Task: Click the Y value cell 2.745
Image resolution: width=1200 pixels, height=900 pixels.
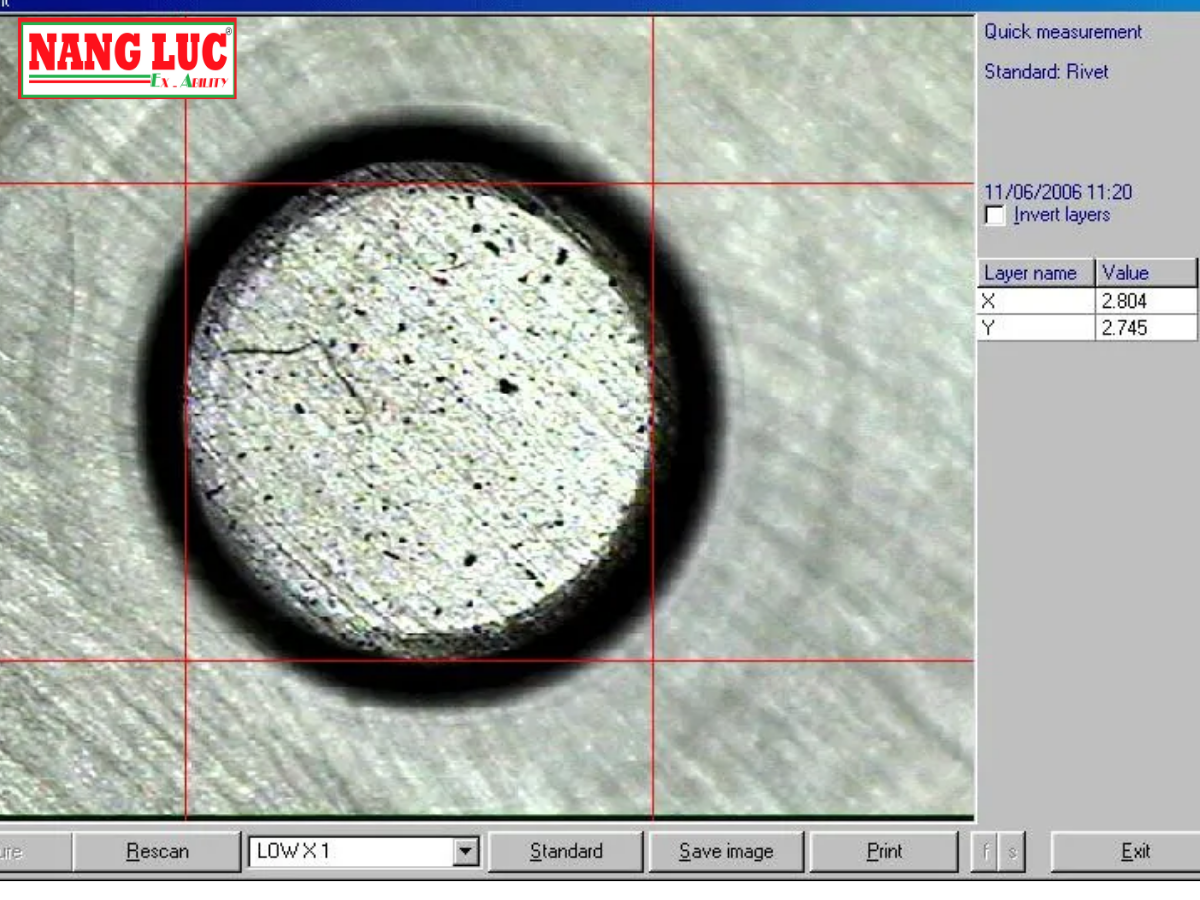Action: click(1146, 327)
